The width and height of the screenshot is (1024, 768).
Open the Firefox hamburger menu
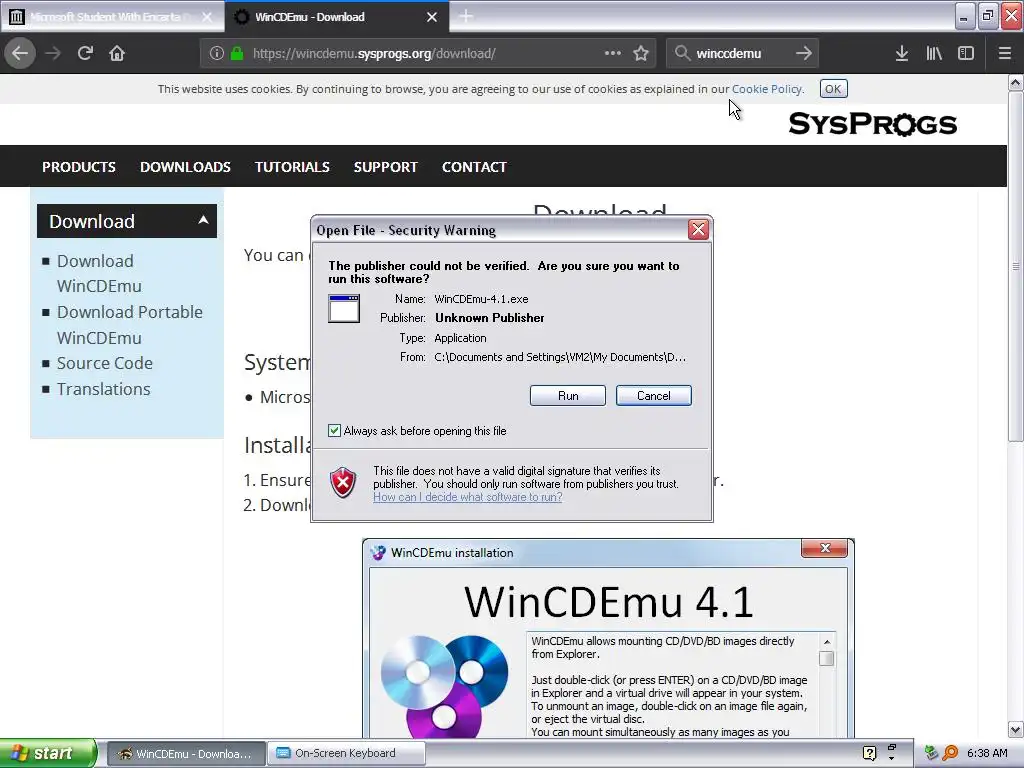[x=1005, y=53]
